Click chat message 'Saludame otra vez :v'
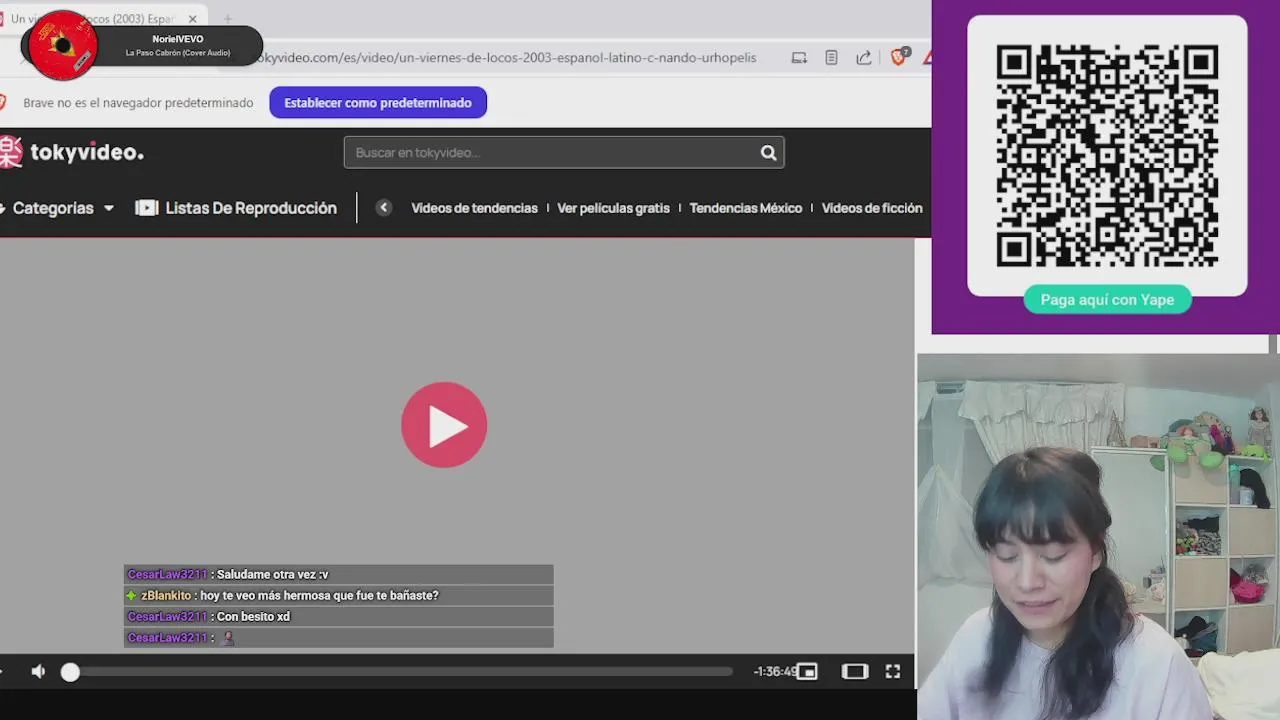 point(272,575)
